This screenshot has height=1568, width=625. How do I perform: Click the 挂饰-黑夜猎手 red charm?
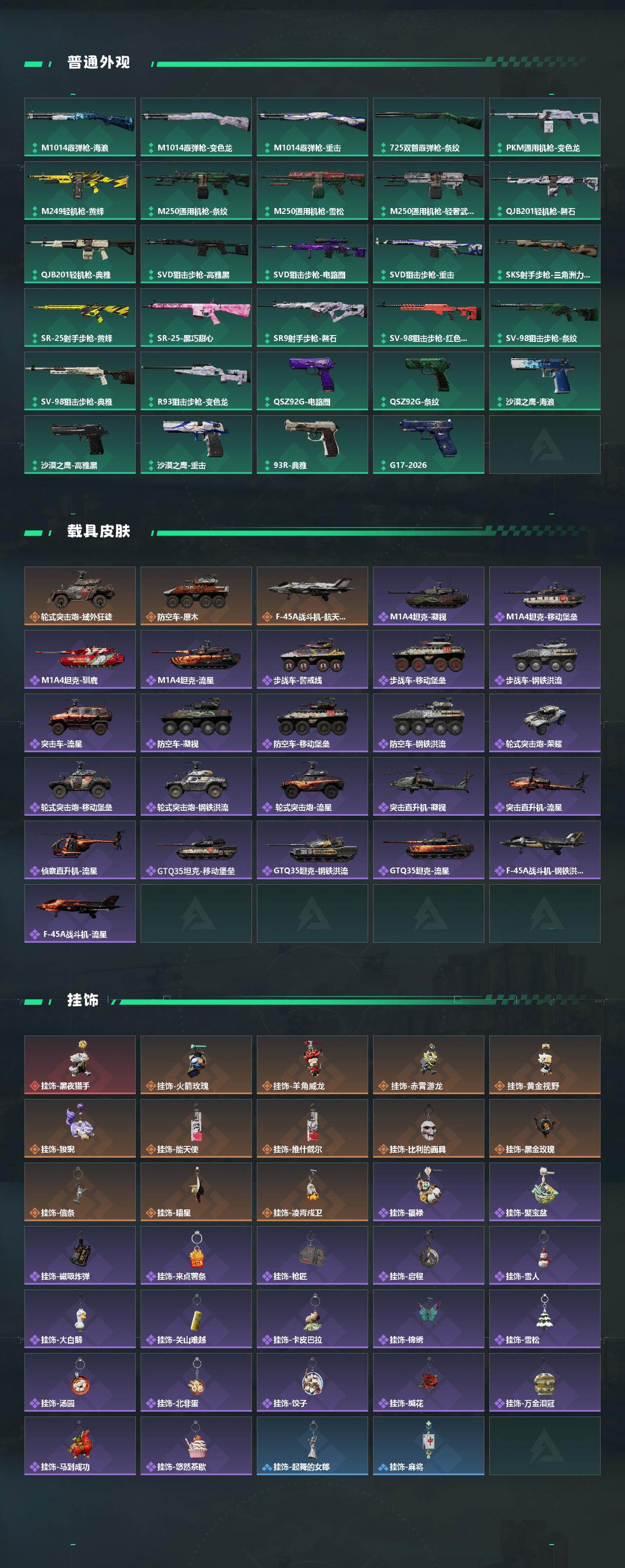click(x=80, y=1064)
